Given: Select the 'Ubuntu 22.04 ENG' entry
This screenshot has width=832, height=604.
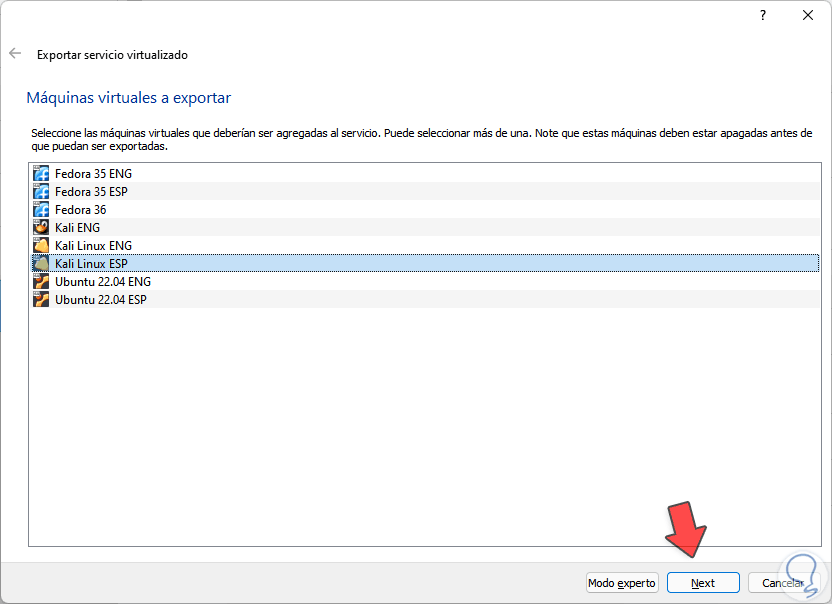Looking at the screenshot, I should [x=424, y=282].
